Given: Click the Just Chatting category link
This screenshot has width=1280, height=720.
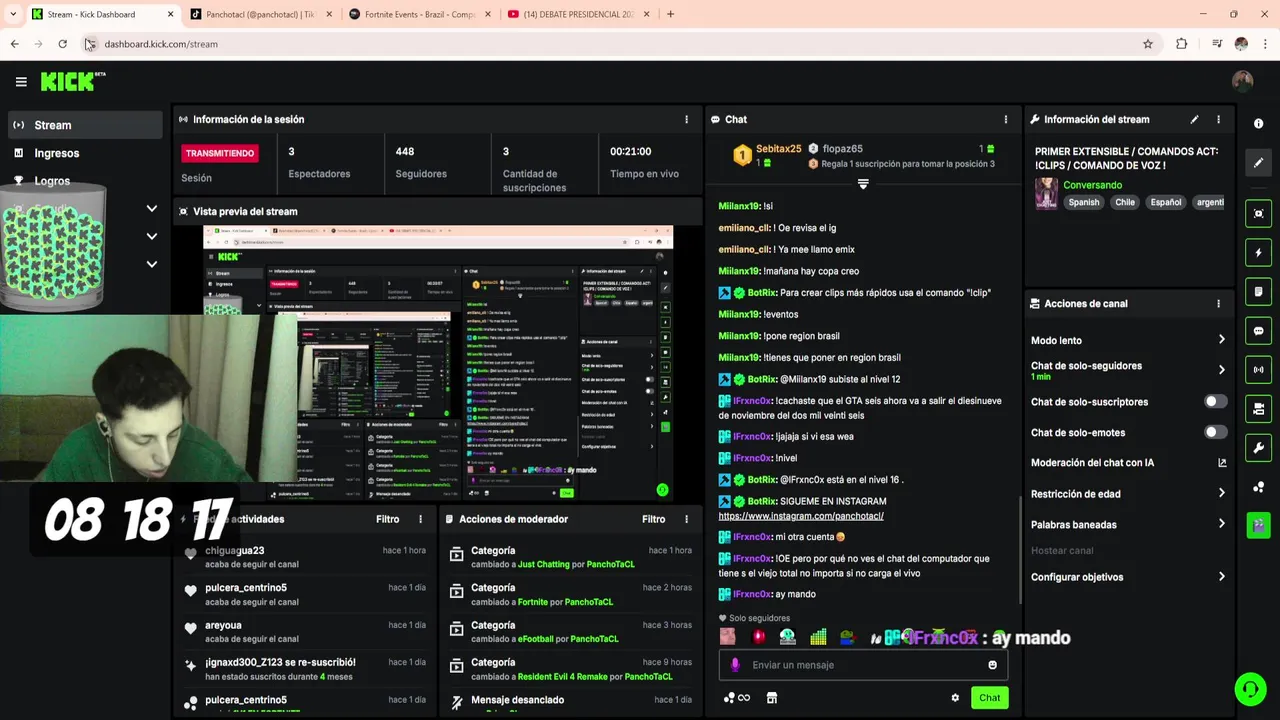Looking at the screenshot, I should (543, 564).
